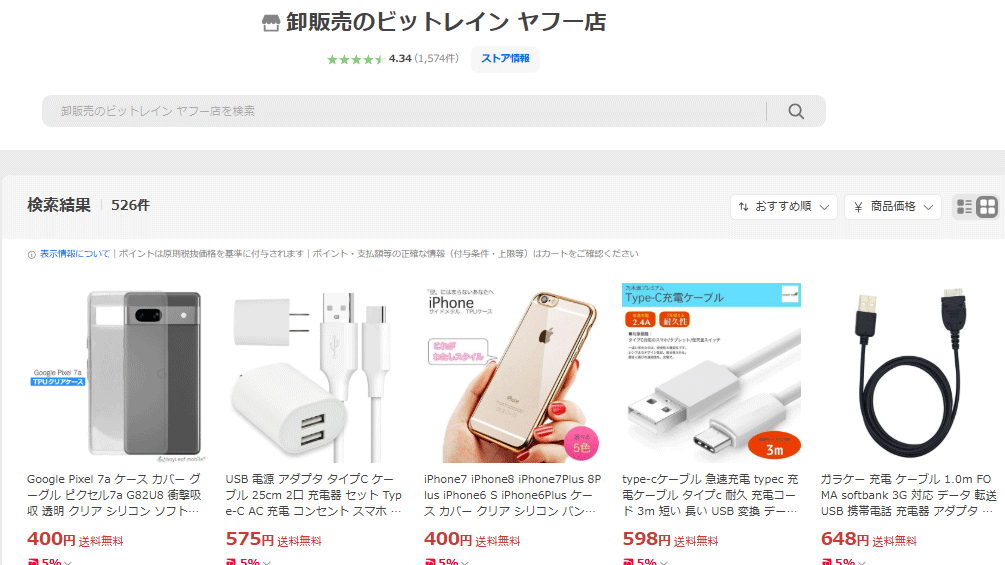Click the store icon beside shop name

point(271,23)
